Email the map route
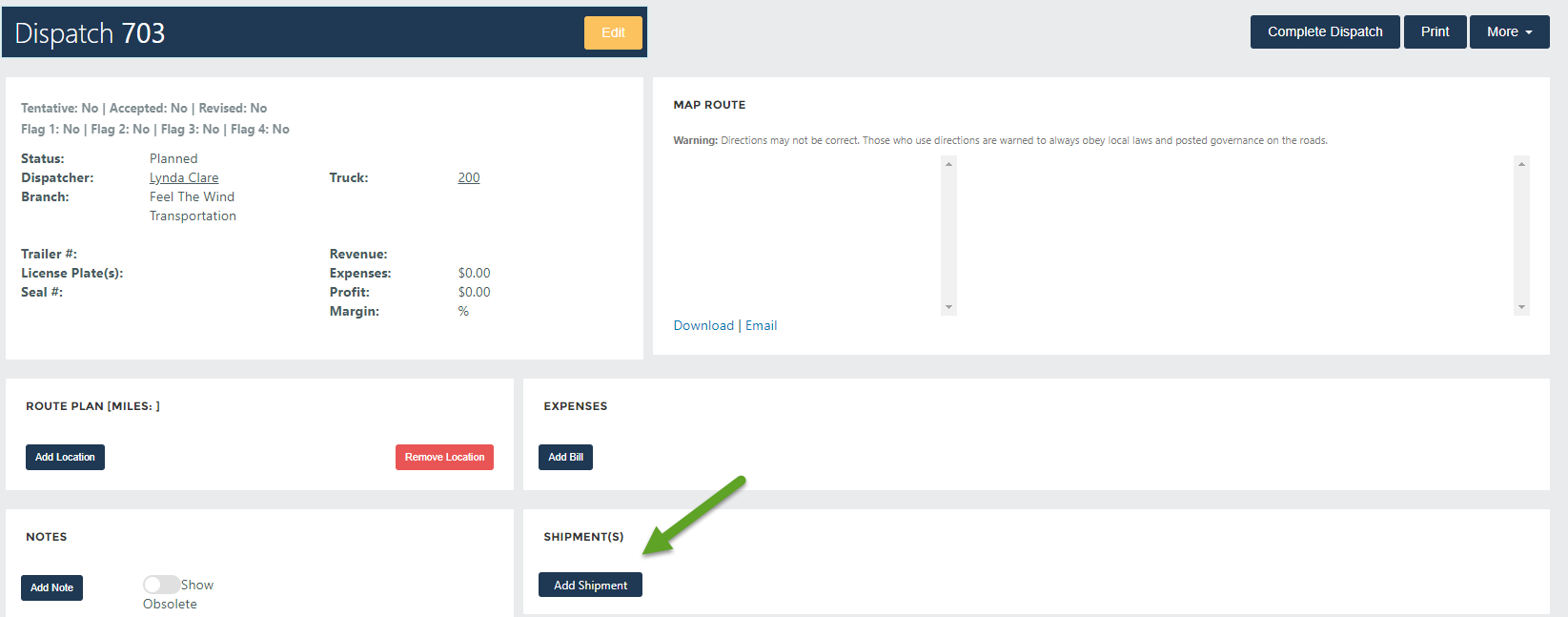Image resolution: width=1568 pixels, height=617 pixels. [x=761, y=325]
